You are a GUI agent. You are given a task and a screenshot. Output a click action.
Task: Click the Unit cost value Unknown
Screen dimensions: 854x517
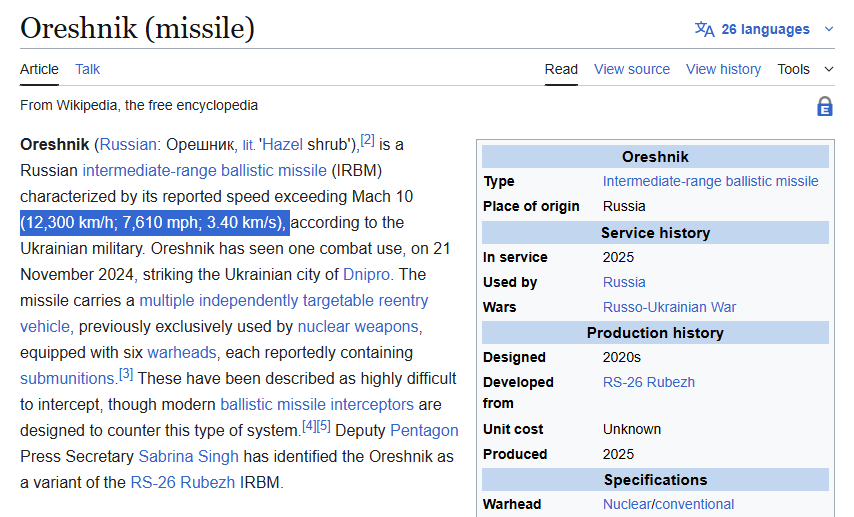(632, 429)
